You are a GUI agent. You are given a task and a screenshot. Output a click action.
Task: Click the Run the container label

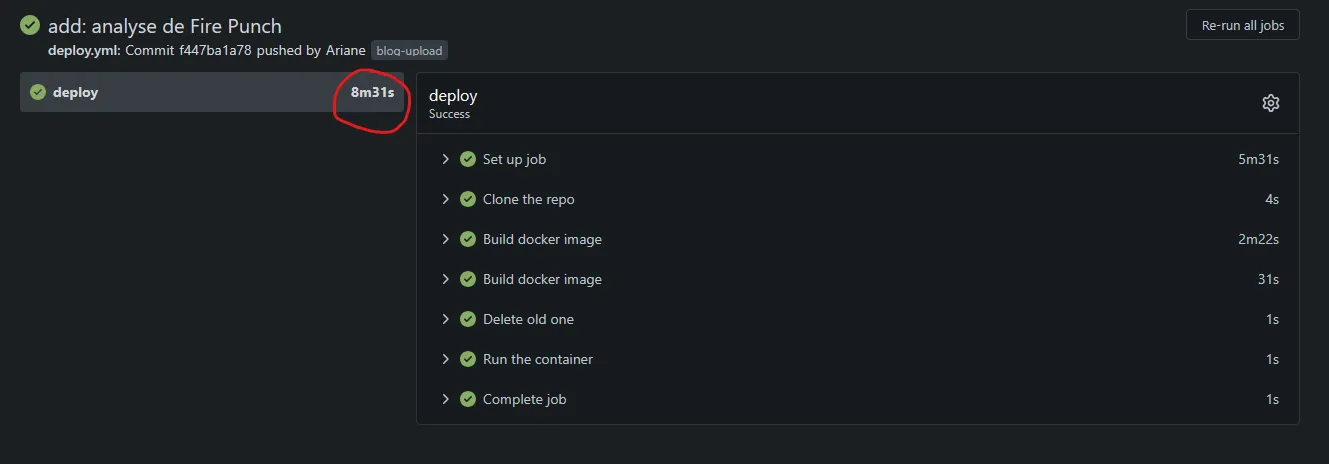[538, 359]
